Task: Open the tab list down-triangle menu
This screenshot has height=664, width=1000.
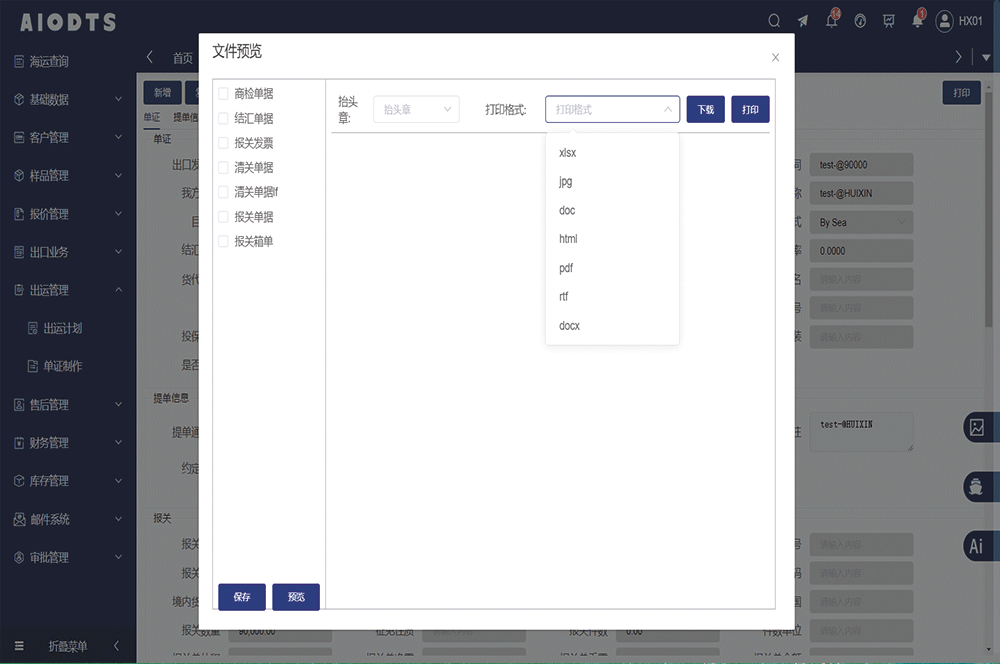Action: click(x=986, y=57)
